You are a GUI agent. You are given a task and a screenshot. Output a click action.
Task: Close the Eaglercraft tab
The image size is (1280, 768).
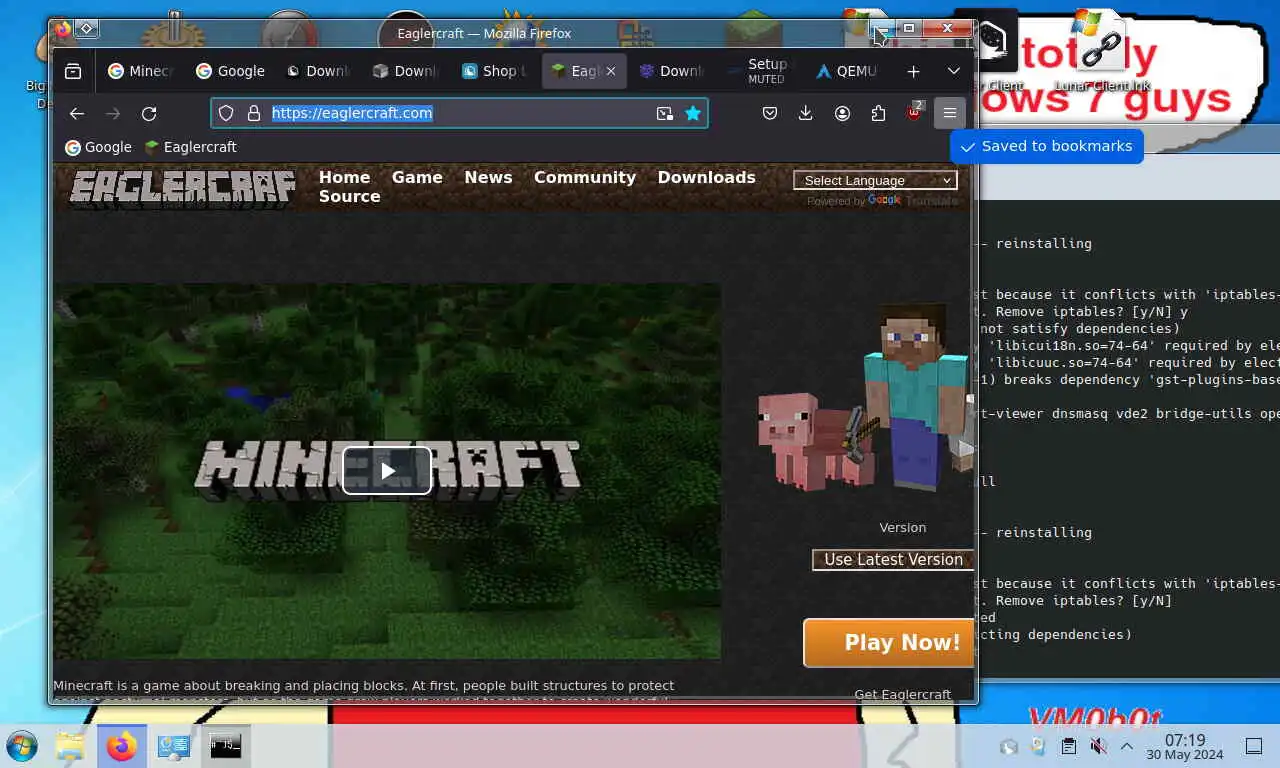click(x=611, y=71)
